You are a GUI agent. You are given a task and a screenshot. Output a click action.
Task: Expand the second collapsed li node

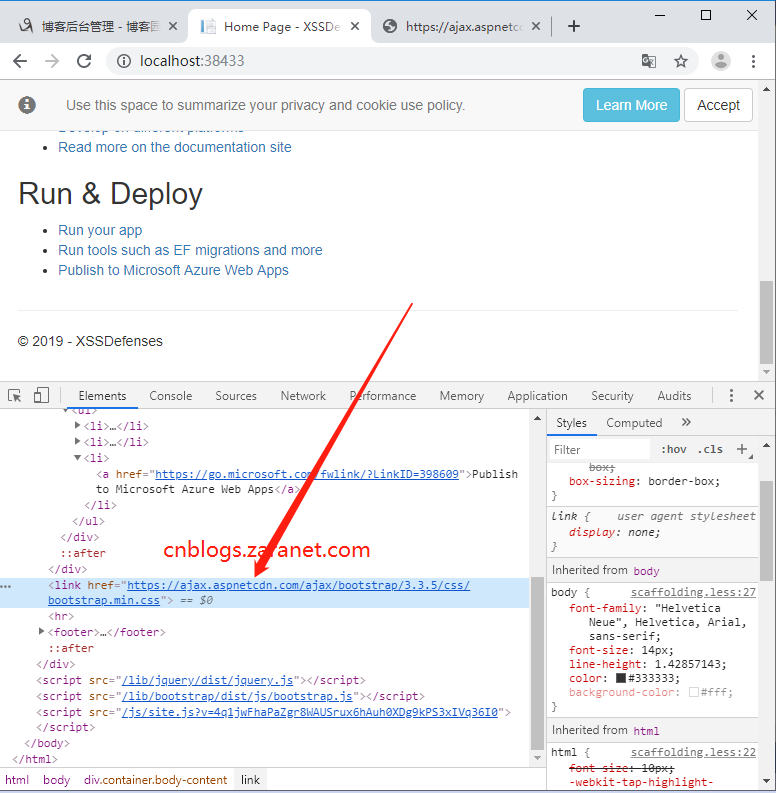[77, 441]
